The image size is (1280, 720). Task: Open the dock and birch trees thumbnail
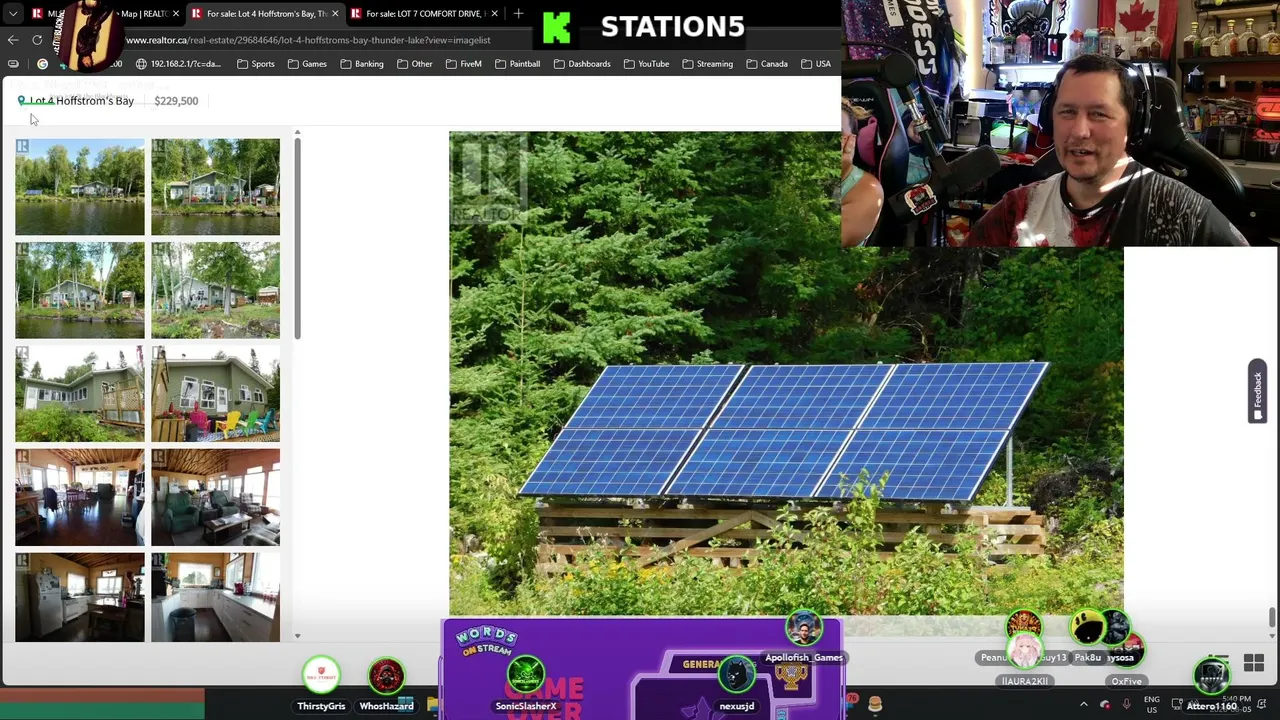(x=80, y=290)
